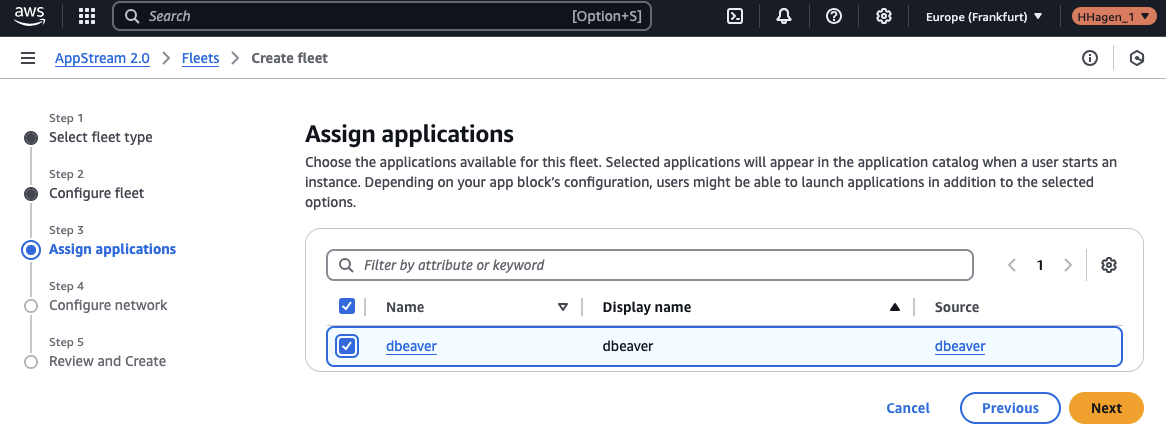Click the Source column header
This screenshot has height=436, width=1166.
956,307
